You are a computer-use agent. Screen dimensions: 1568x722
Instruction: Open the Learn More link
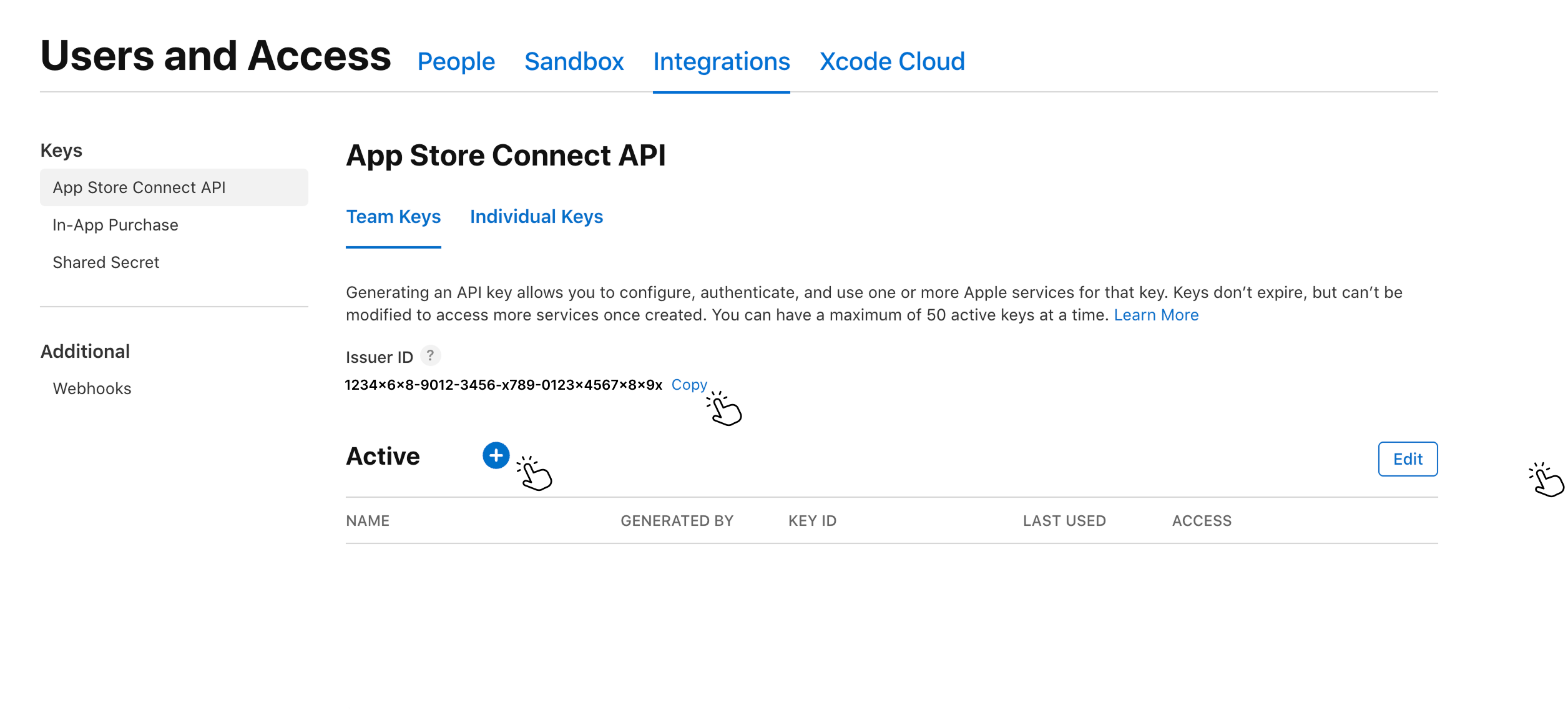[1155, 315]
